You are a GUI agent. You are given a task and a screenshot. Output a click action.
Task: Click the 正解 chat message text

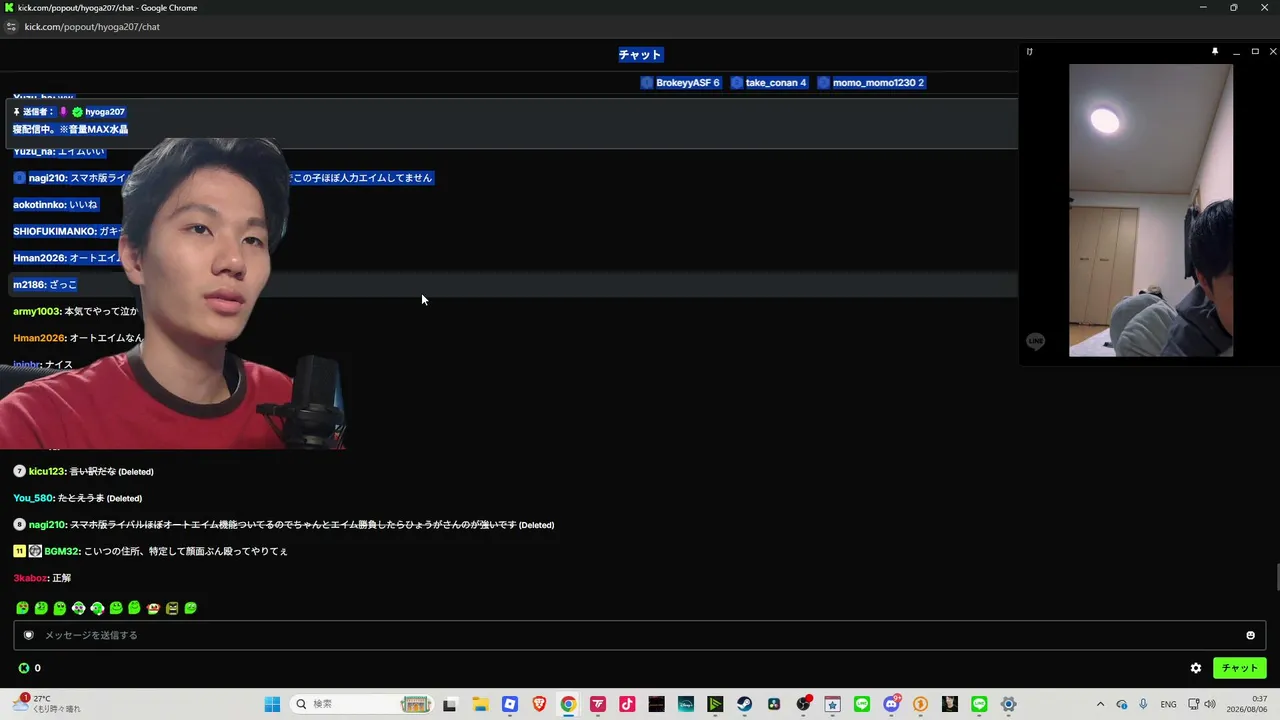click(62, 578)
